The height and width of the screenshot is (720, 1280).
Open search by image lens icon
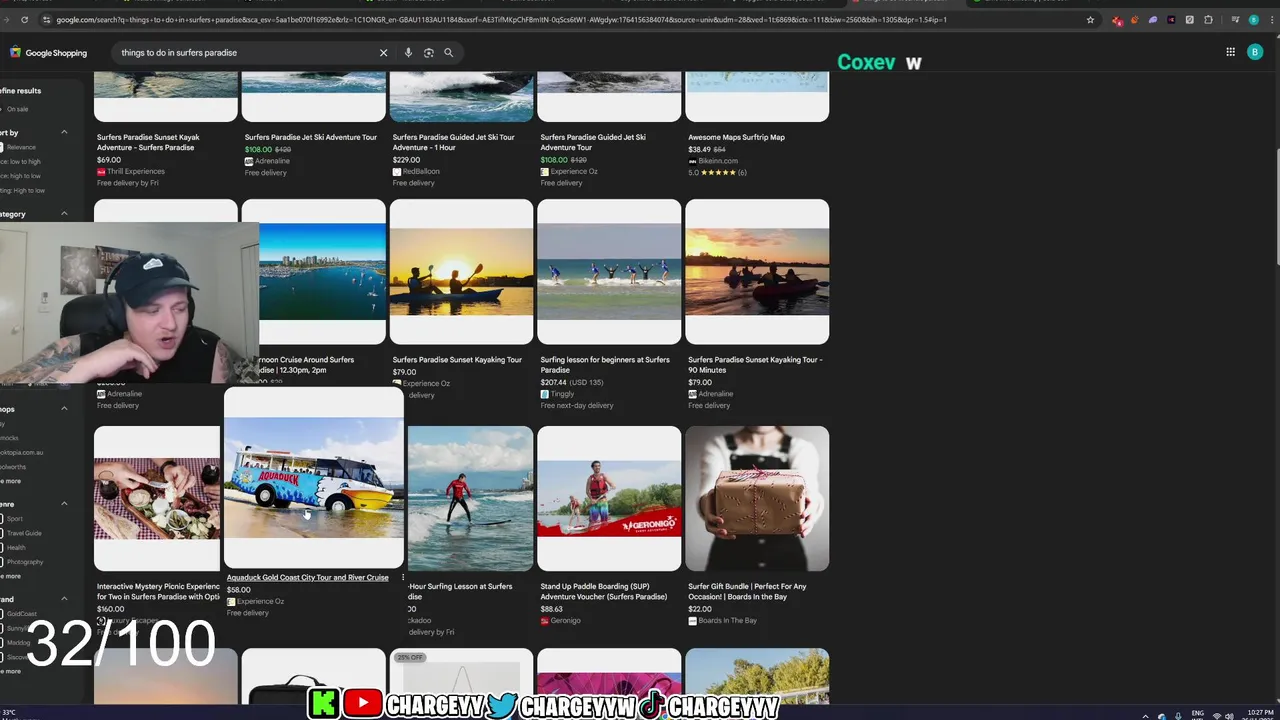[428, 53]
